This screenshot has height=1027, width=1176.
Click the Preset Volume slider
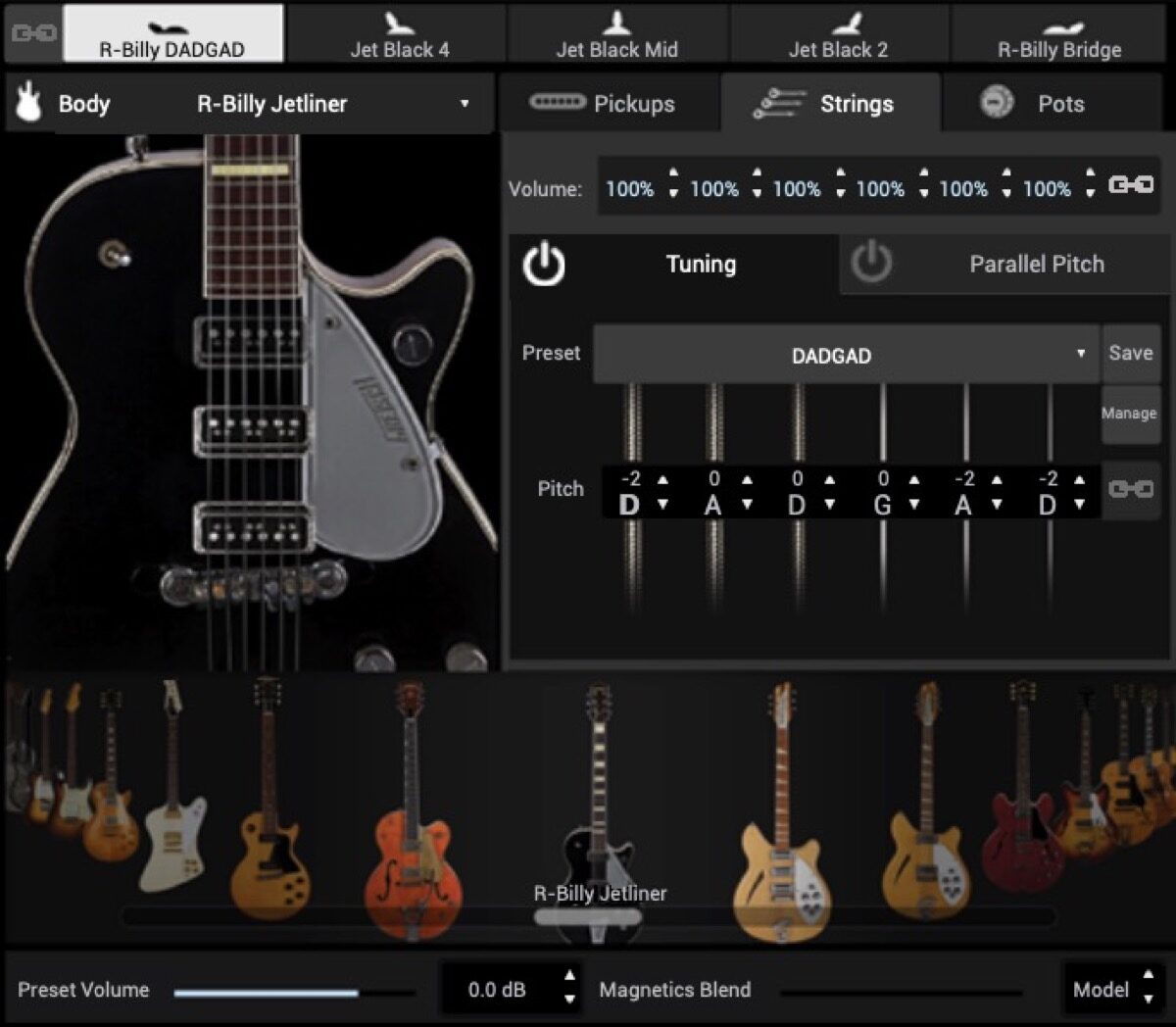[x=295, y=993]
